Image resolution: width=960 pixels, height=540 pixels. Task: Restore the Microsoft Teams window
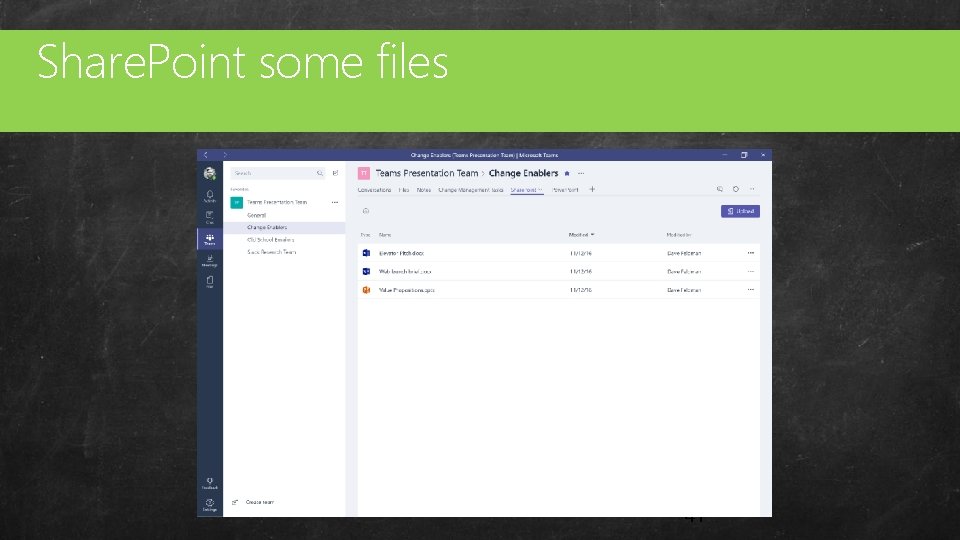pyautogui.click(x=744, y=155)
